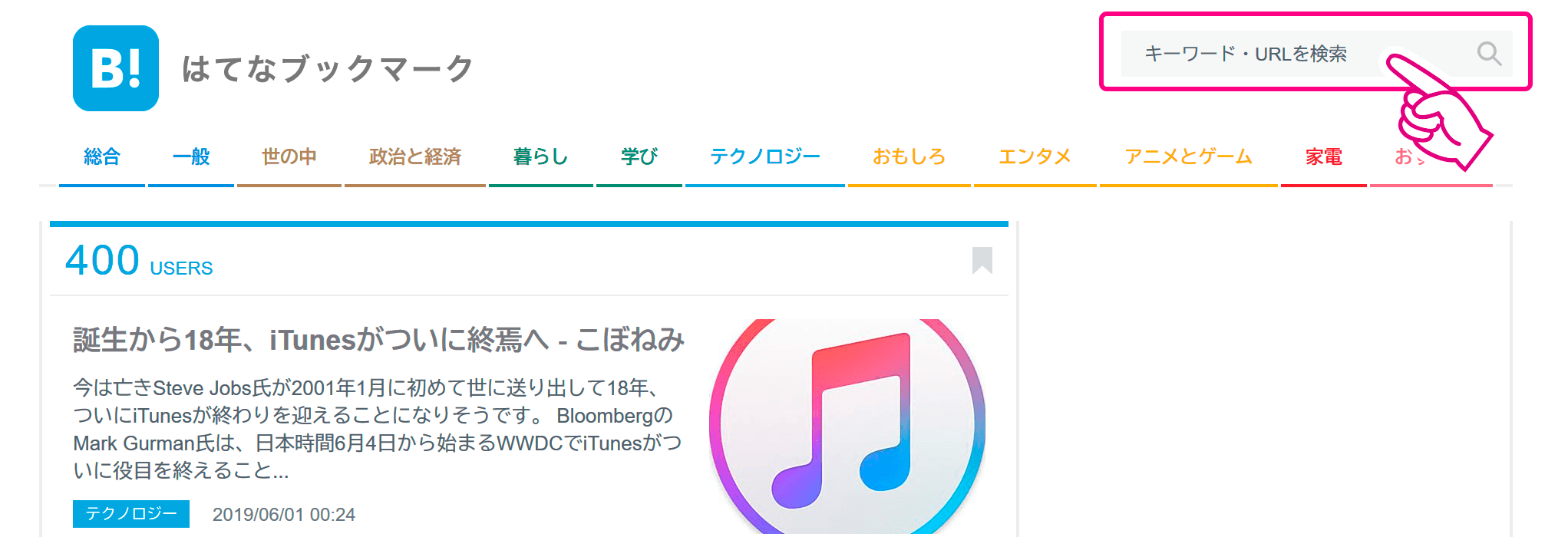Viewport: 1568px width, 537px height.
Task: Open the アニメとゲーム category tab
Action: coord(1189,158)
